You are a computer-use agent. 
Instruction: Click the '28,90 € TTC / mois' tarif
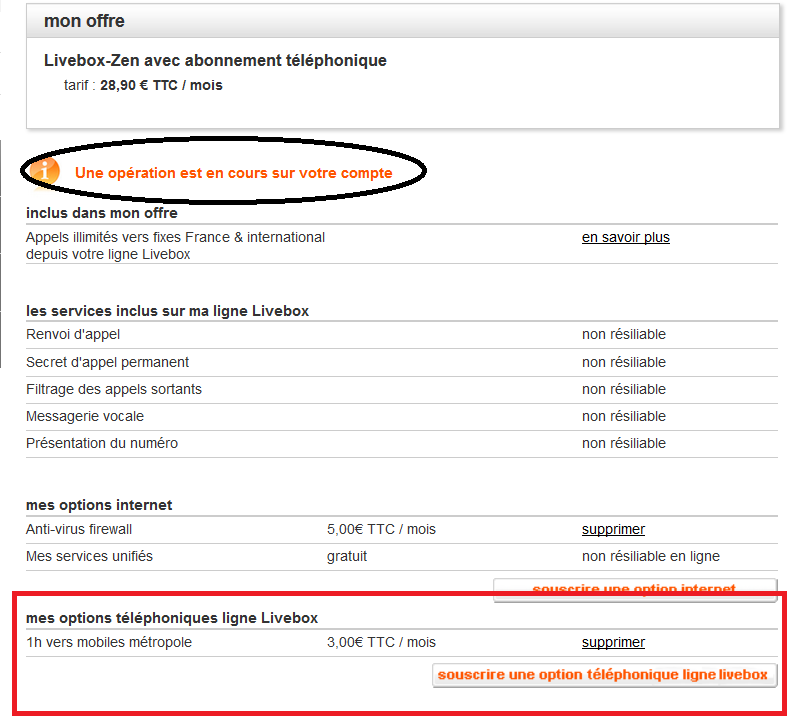coord(161,85)
